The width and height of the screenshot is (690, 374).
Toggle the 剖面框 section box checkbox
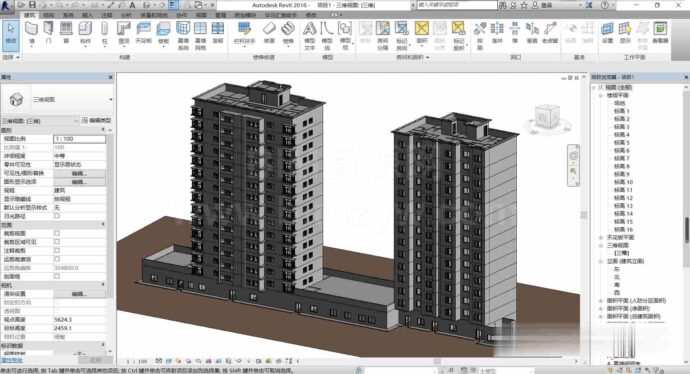tap(57, 276)
